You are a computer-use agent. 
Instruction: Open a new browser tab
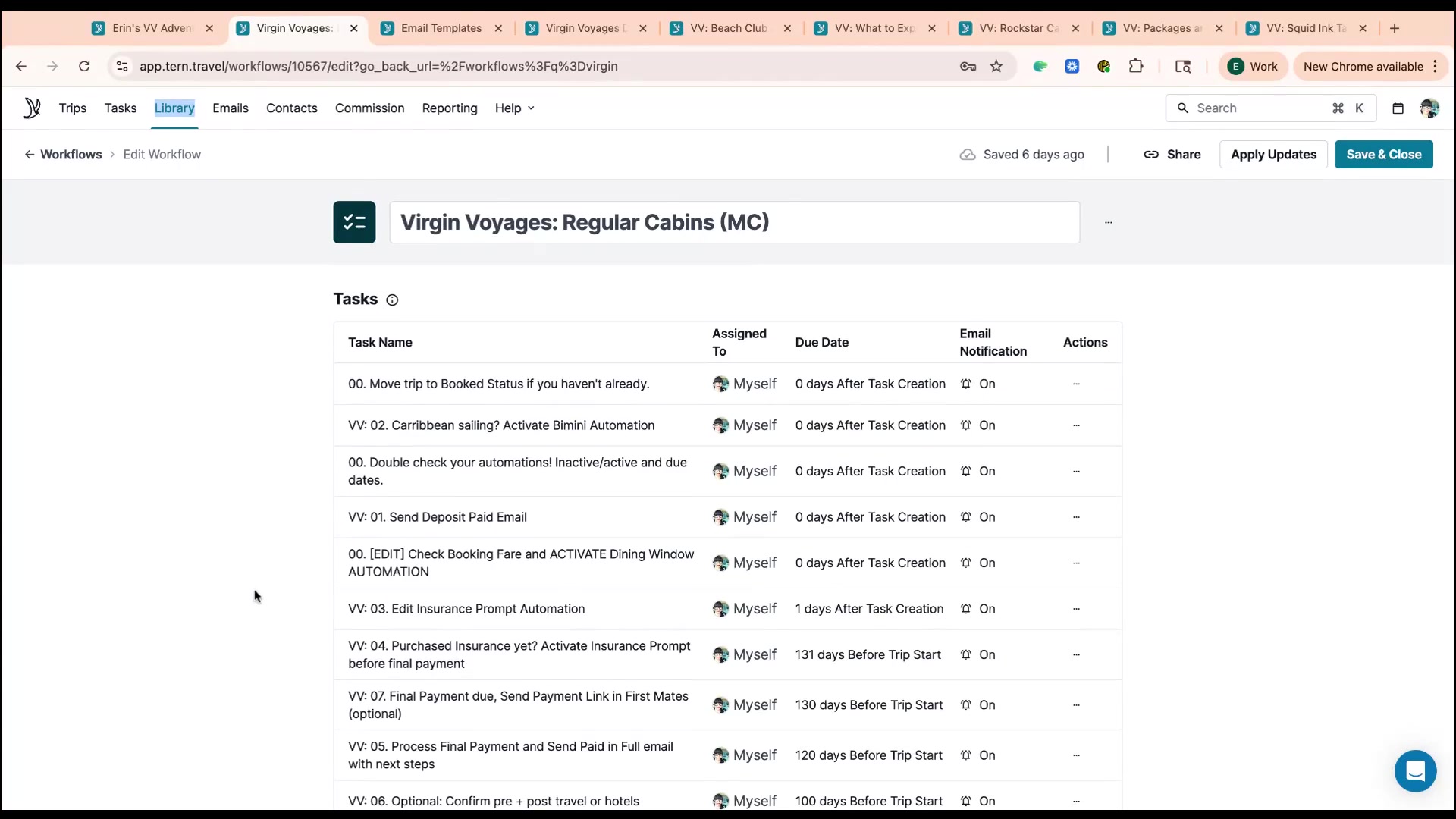(x=1395, y=28)
